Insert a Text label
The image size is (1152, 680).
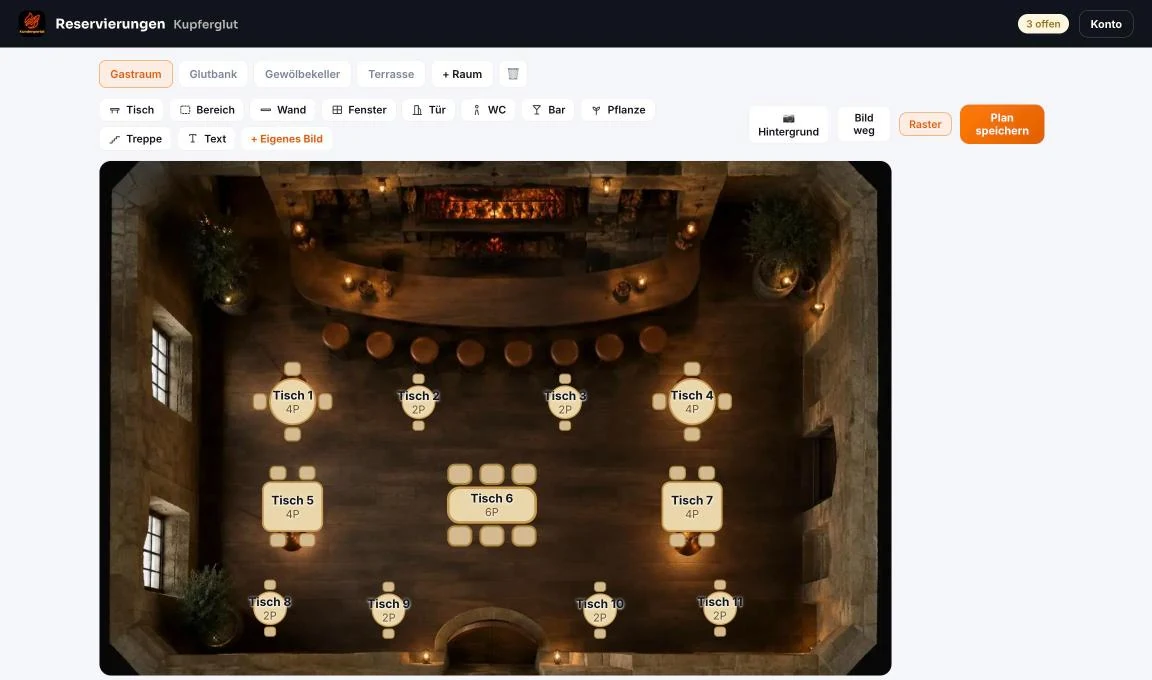(x=206, y=139)
